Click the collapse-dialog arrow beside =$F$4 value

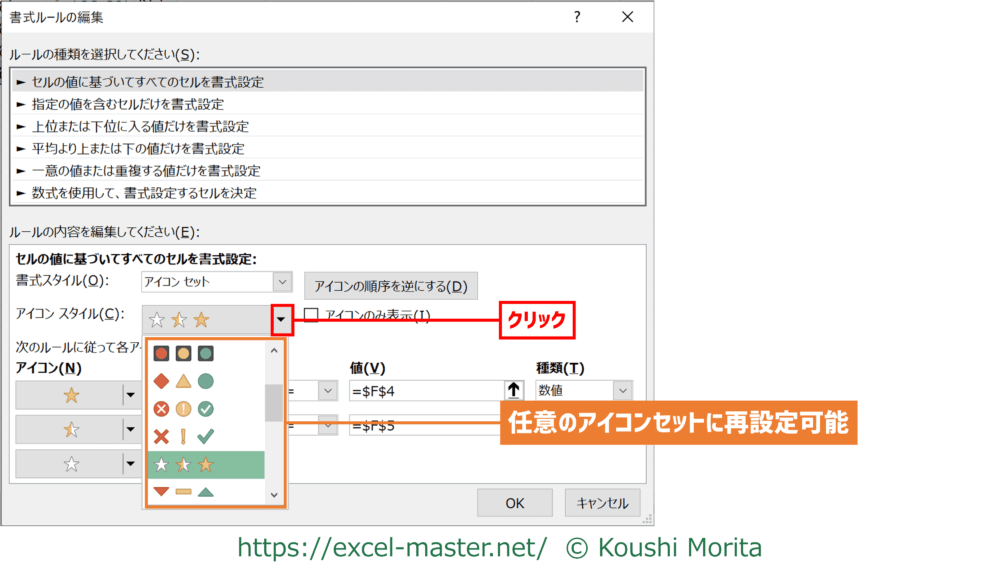[515, 391]
